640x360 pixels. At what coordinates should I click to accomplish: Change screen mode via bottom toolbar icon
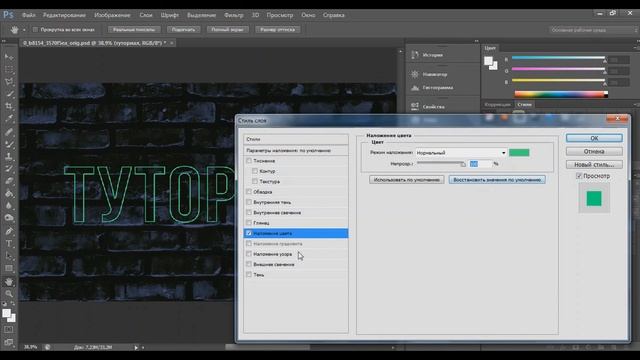coord(9,342)
